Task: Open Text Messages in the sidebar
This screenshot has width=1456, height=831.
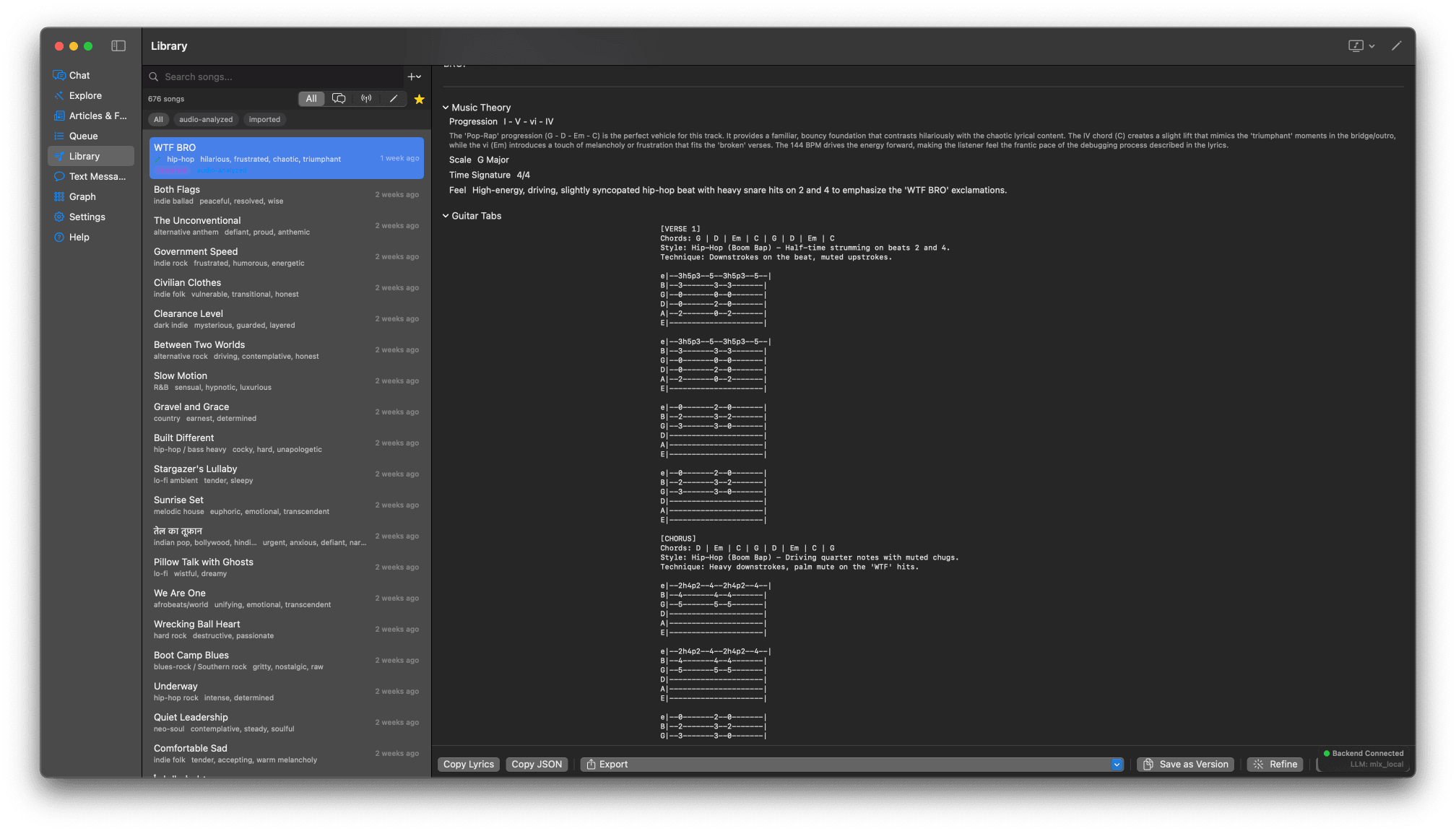Action: (91, 176)
